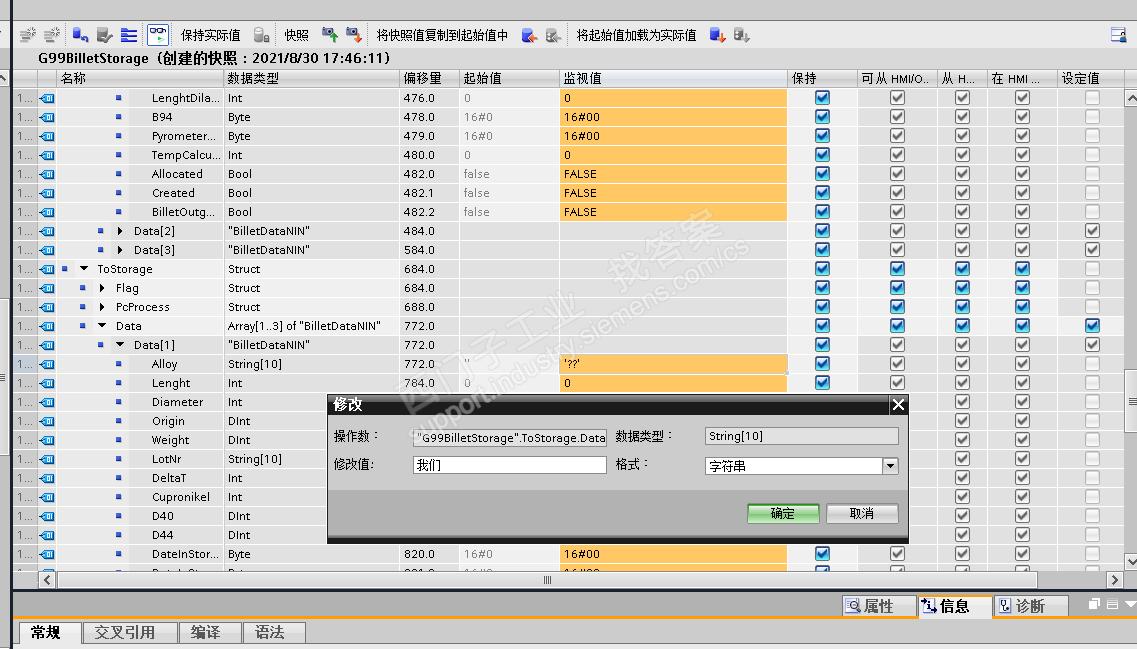Expand the Data[2] tree node
Image resolution: width=1137 pixels, height=649 pixels.
click(x=120, y=231)
